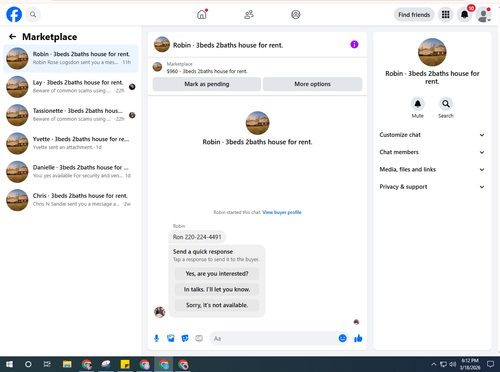Open the sticker picker icon
This screenshot has height=372, width=500.
(x=185, y=338)
